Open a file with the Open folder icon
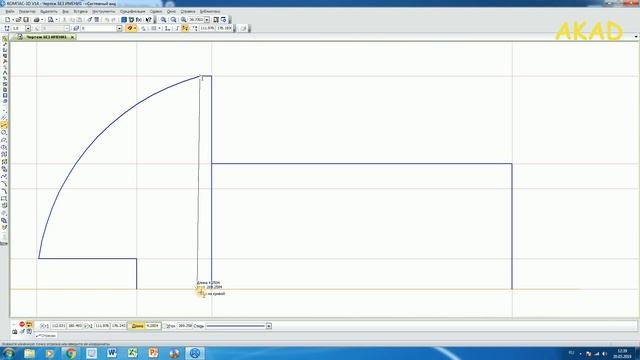 [x=18, y=20]
